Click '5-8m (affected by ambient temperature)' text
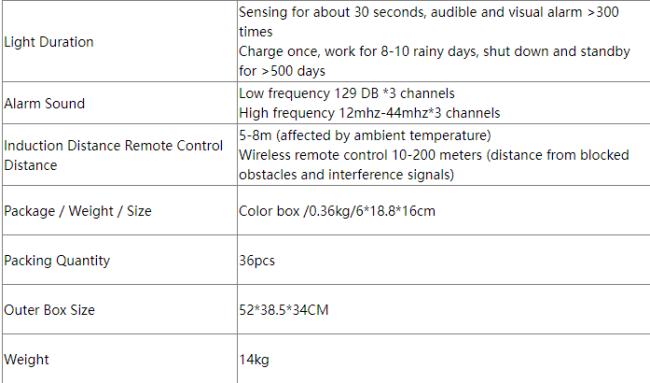The width and height of the screenshot is (650, 383). click(x=365, y=136)
